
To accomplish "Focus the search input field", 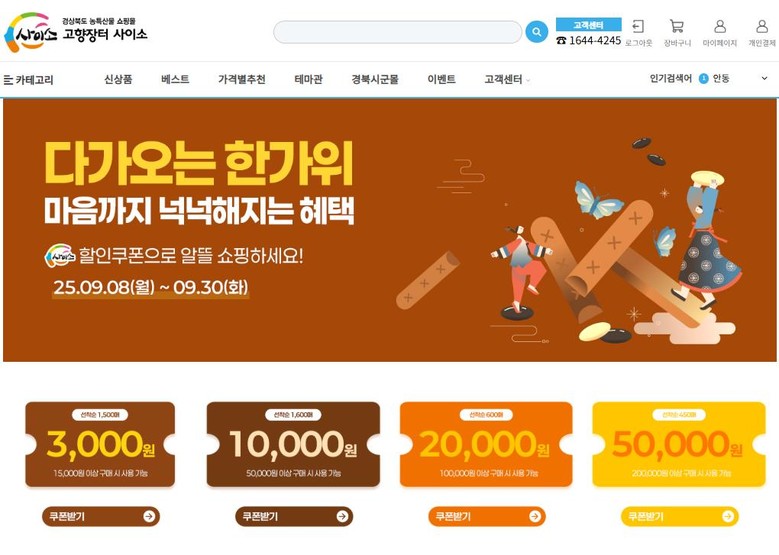I will pos(397,32).
